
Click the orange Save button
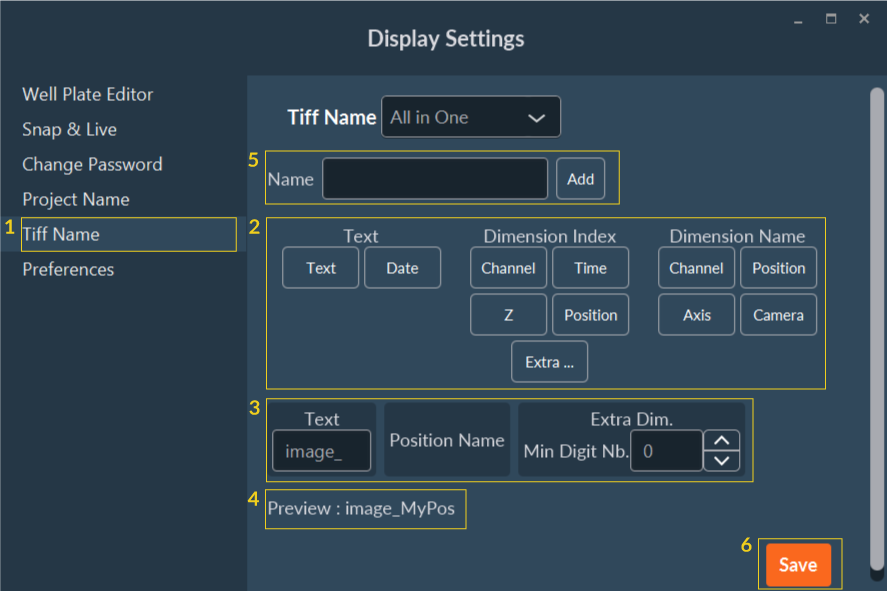tap(798, 564)
